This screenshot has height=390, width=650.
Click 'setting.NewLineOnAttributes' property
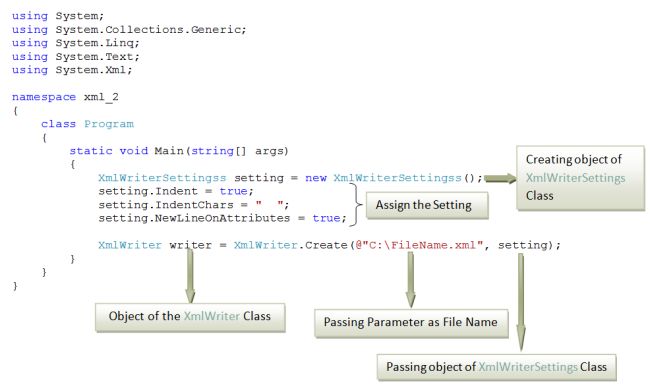194,218
